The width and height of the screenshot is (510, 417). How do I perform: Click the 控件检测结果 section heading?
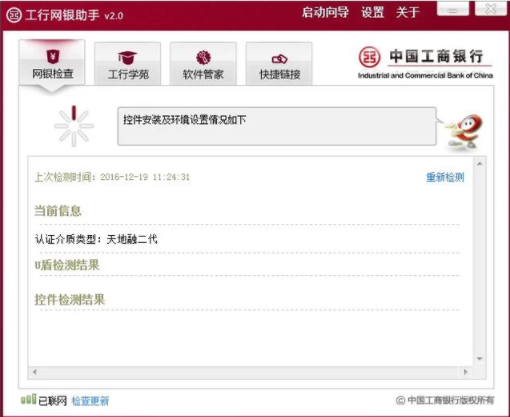click(70, 299)
